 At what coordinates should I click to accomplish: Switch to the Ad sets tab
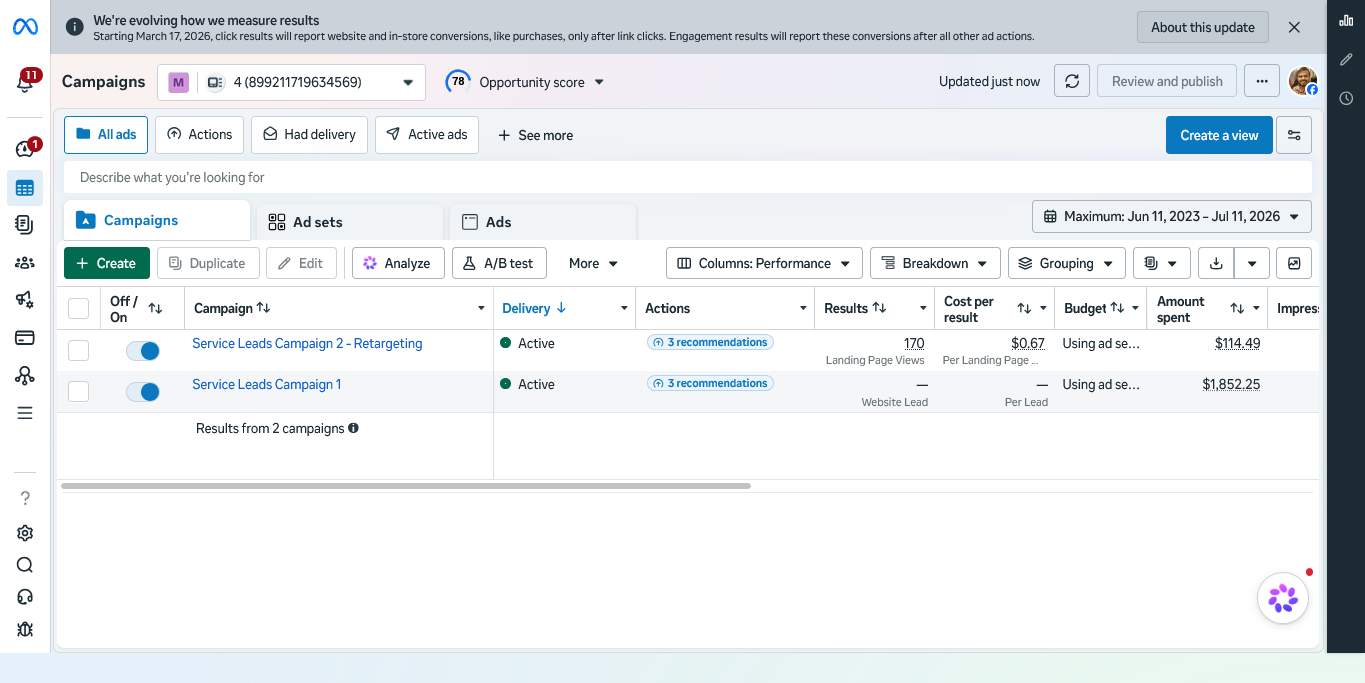click(x=349, y=222)
